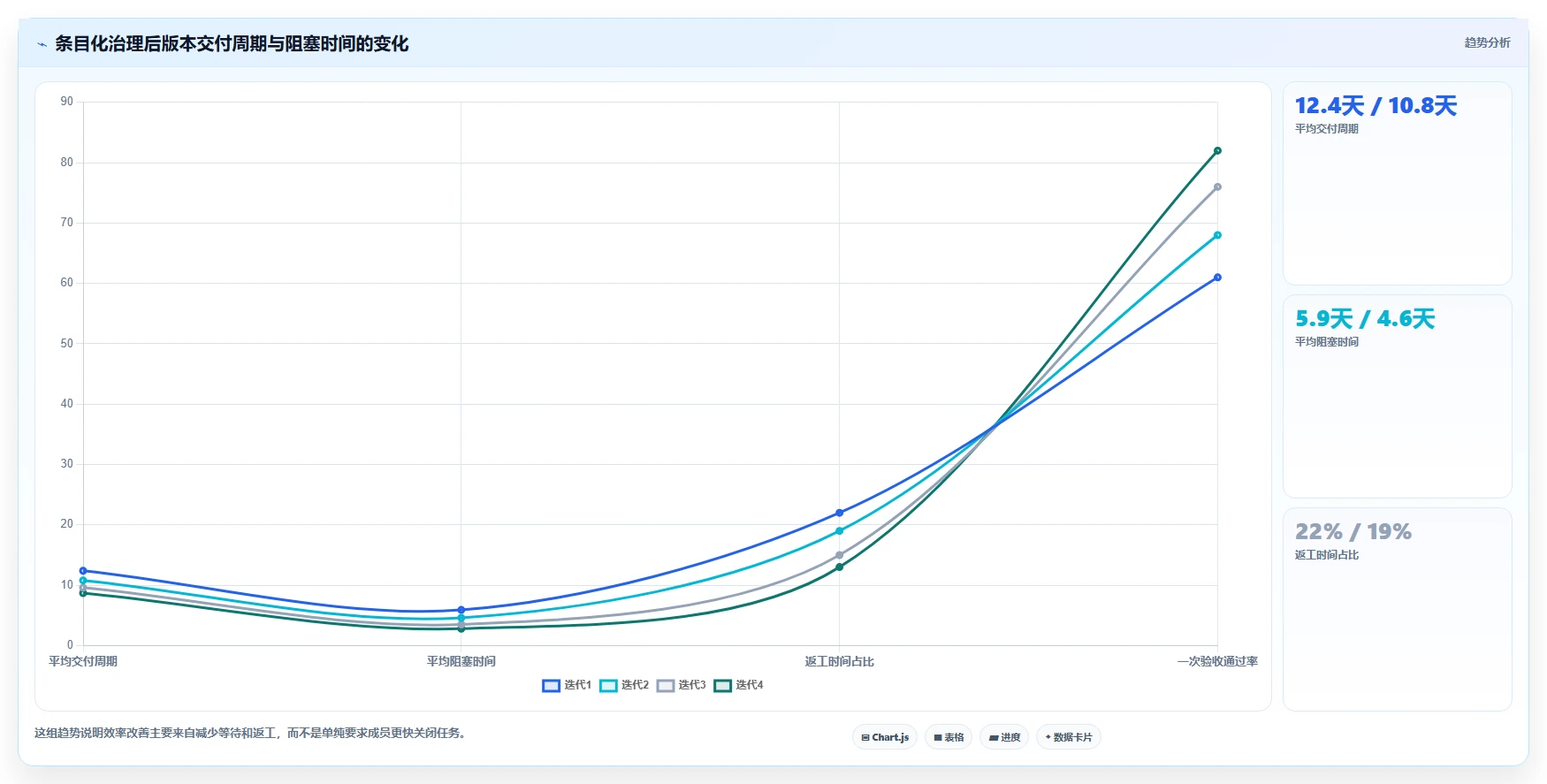Image resolution: width=1547 pixels, height=784 pixels.
Task: Click the 5.9天 / 4.6天 value
Action: point(1365,319)
